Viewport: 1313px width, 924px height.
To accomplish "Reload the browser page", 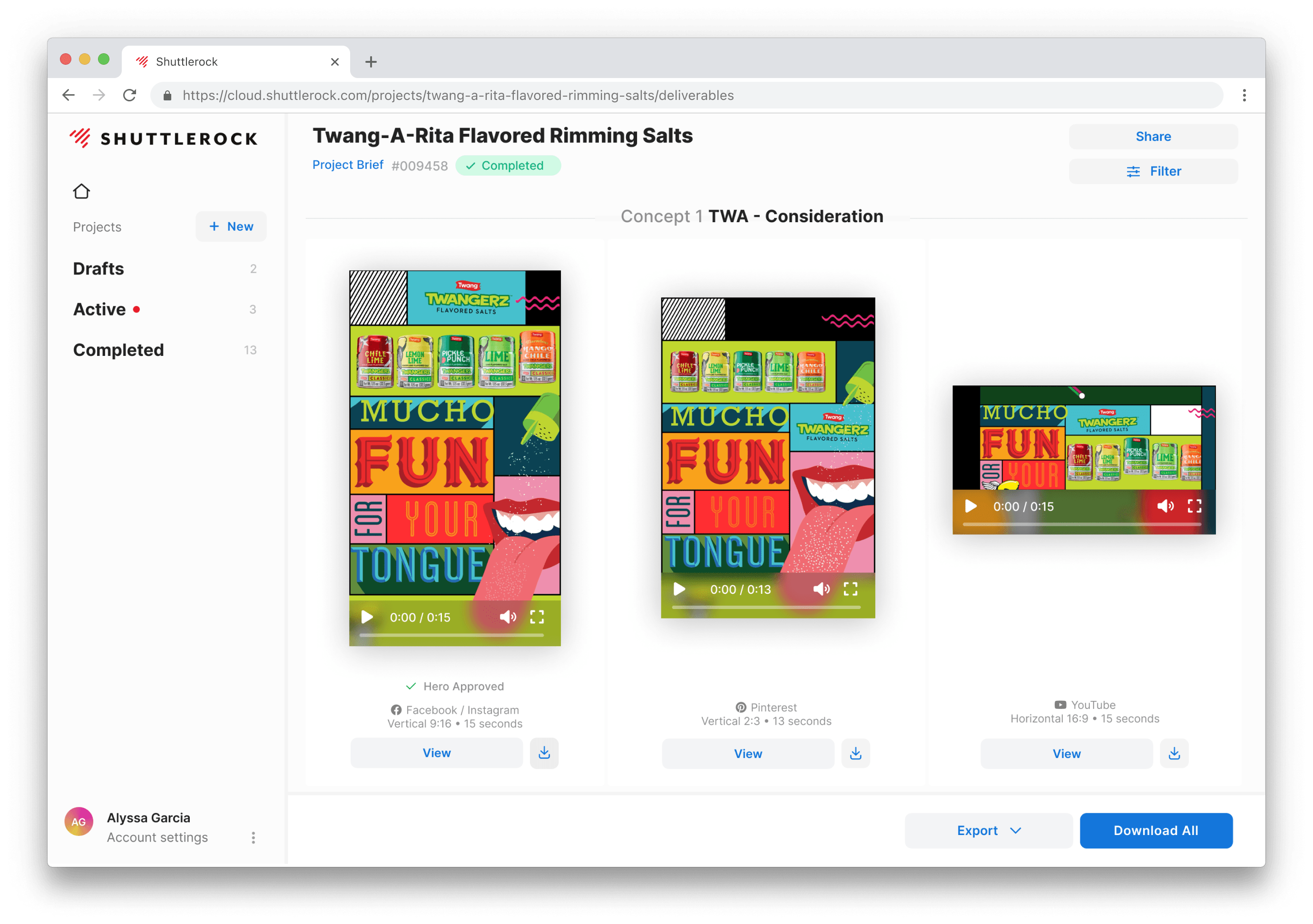I will 130,96.
